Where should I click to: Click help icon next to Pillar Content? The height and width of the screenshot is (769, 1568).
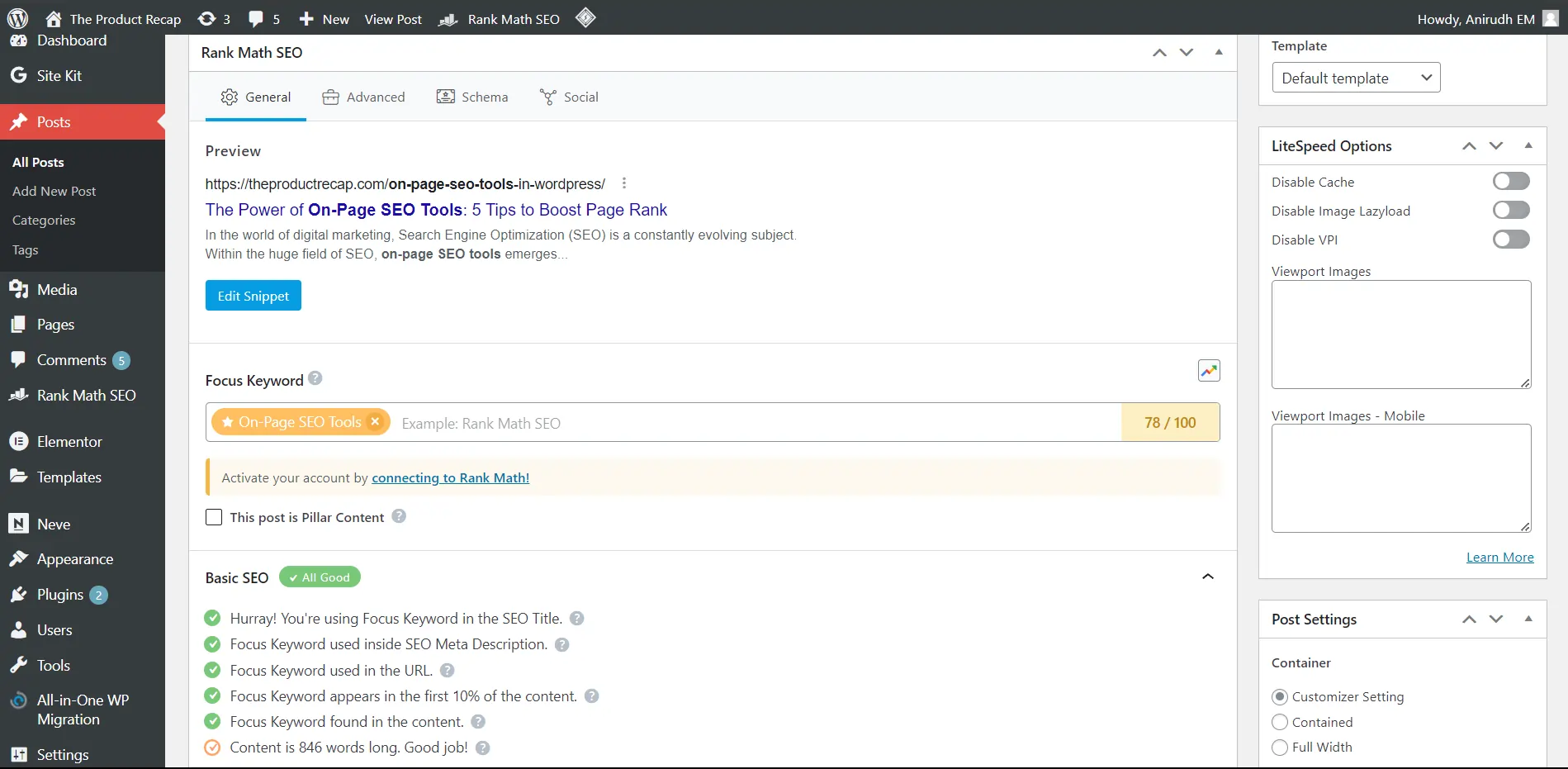pyautogui.click(x=399, y=516)
